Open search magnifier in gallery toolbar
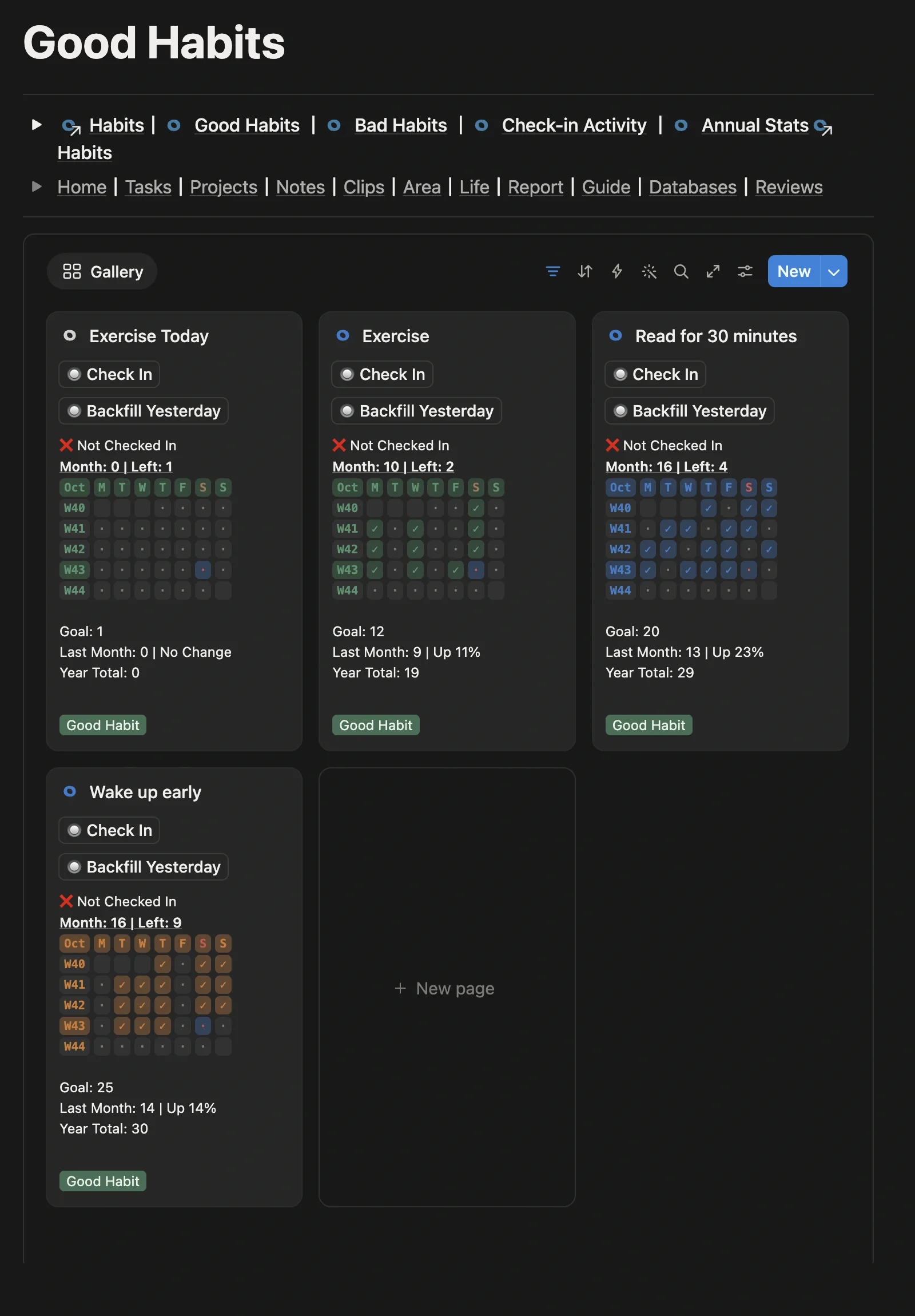This screenshot has height=1316, width=915. pos(681,271)
